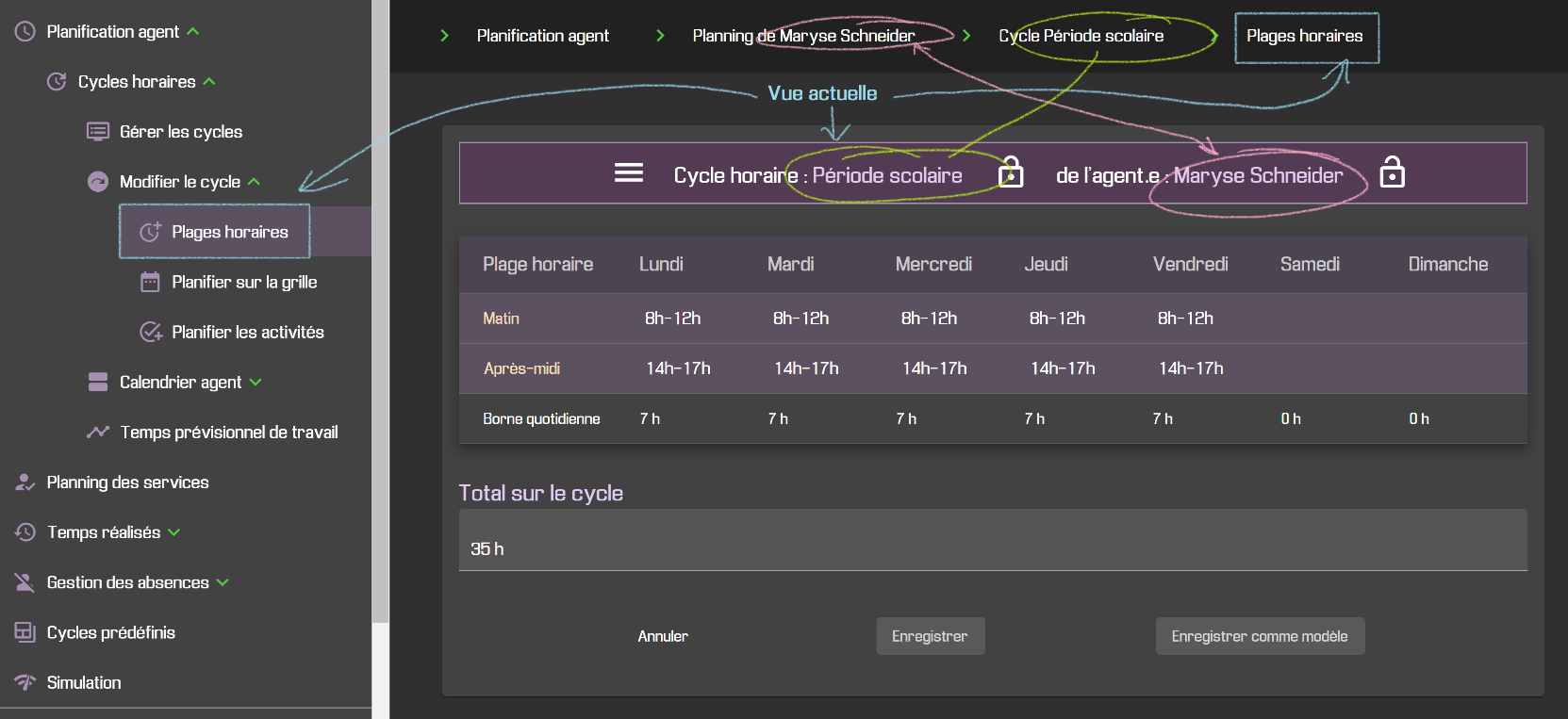
Task: Click the chevron before Cycle Période scolaire
Action: 966,36
